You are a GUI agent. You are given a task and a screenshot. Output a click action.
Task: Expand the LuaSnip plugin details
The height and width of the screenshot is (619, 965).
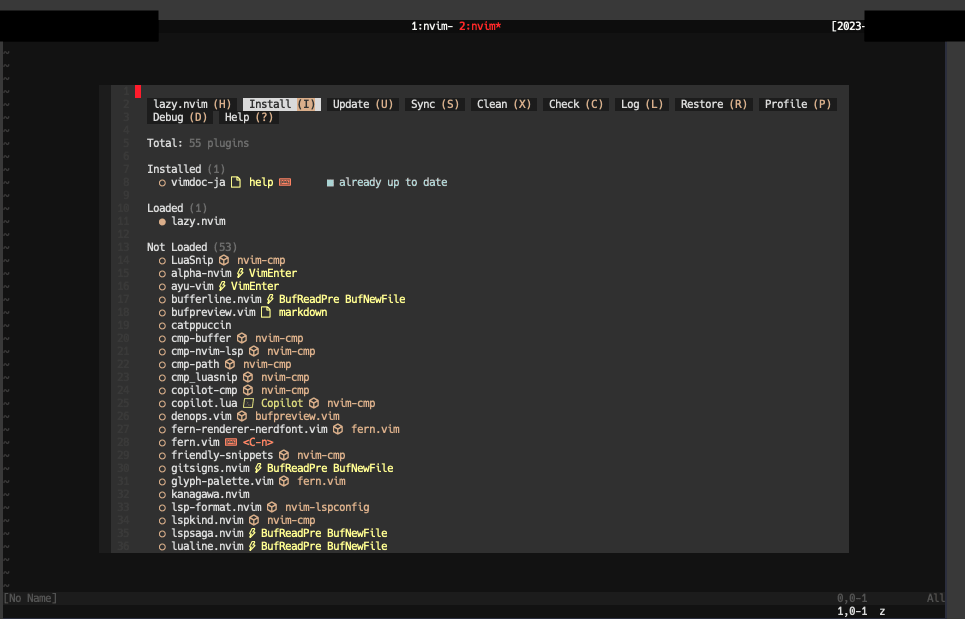(x=192, y=260)
